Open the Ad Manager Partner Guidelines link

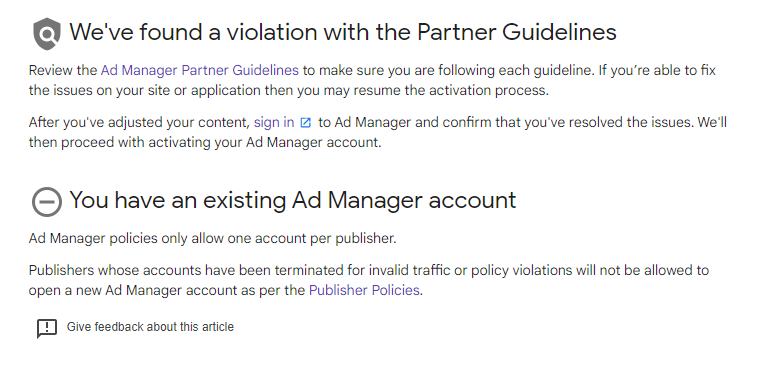tap(200, 70)
